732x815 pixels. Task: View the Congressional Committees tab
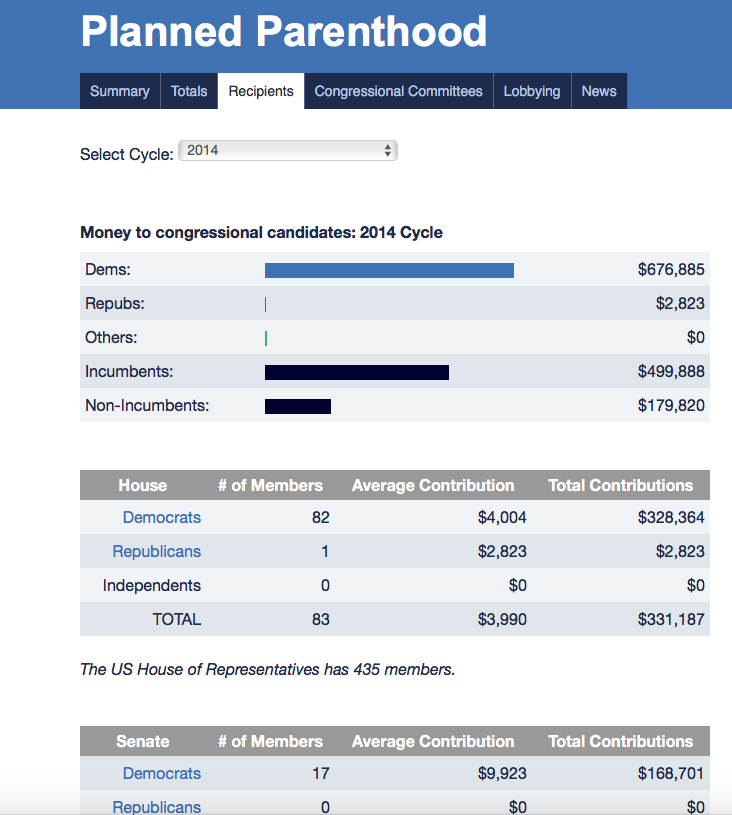pyautogui.click(x=398, y=91)
